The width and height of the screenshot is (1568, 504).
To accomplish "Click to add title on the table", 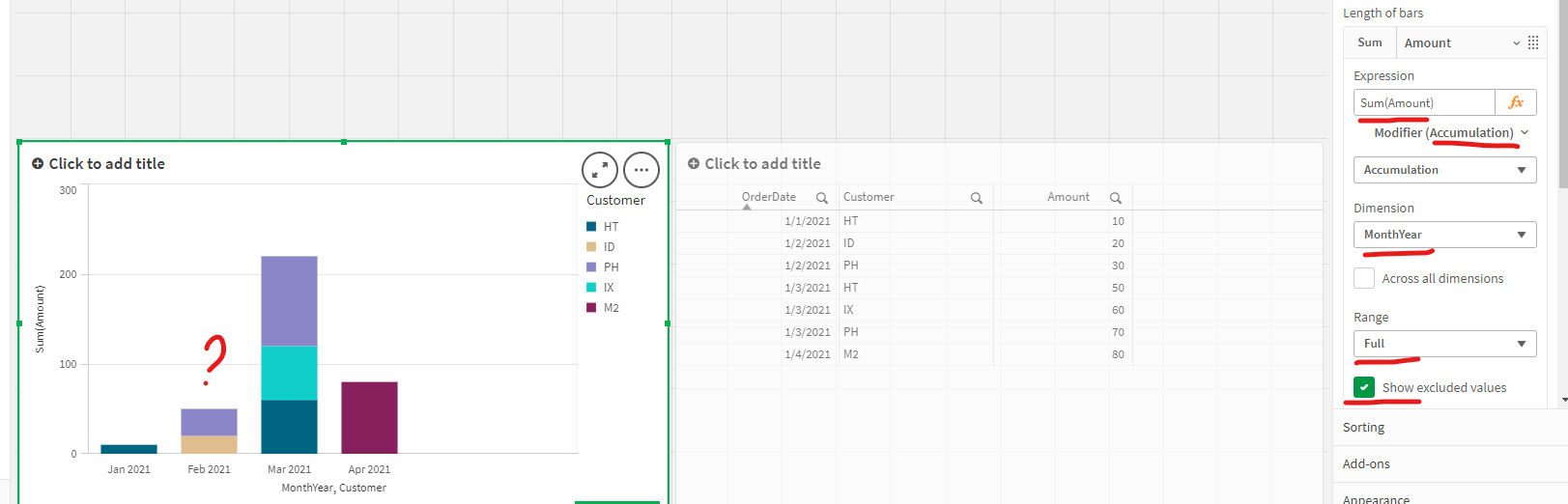I will click(x=763, y=164).
